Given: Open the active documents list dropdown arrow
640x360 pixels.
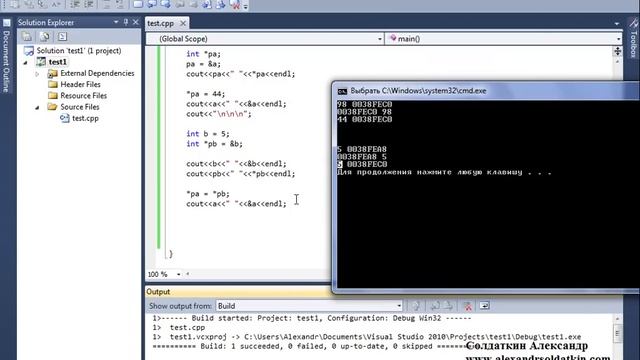Looking at the screenshot, I should pyautogui.click(x=617, y=24).
